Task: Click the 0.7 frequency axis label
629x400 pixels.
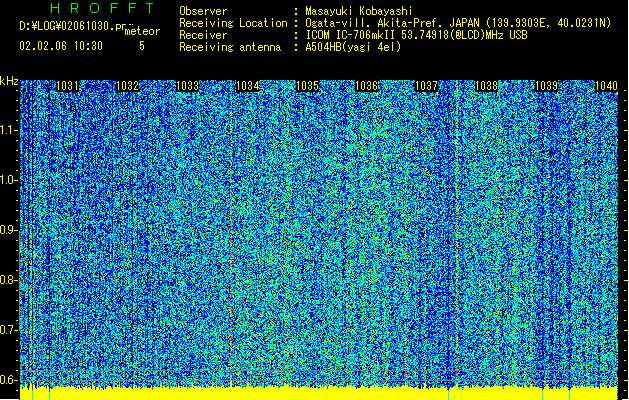Action: point(8,330)
